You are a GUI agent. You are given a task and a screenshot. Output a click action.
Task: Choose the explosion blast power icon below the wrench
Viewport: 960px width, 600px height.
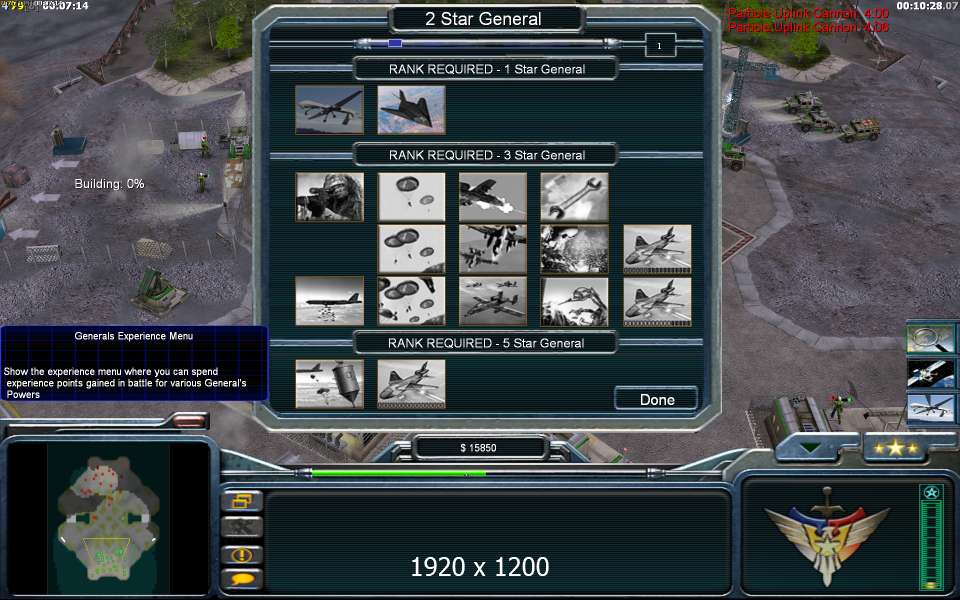574,249
